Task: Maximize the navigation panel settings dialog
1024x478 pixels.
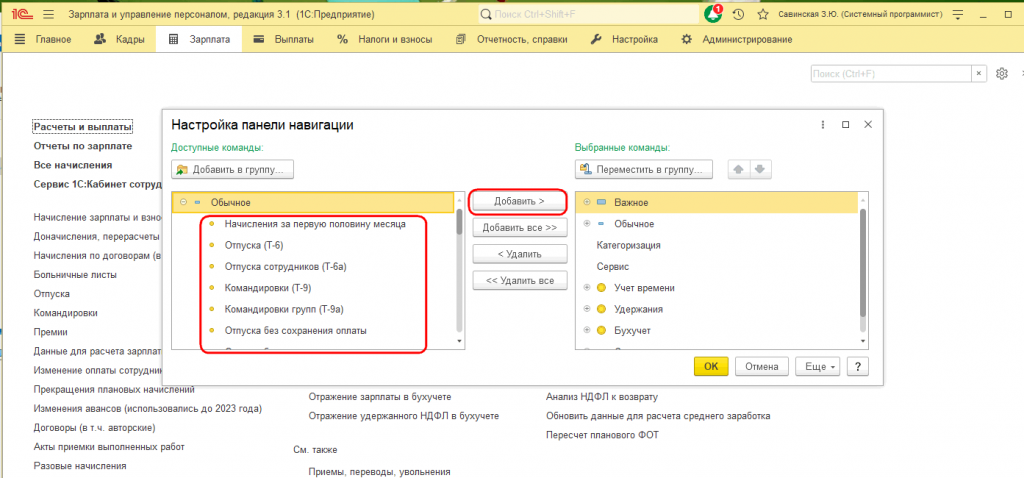Action: tap(846, 125)
